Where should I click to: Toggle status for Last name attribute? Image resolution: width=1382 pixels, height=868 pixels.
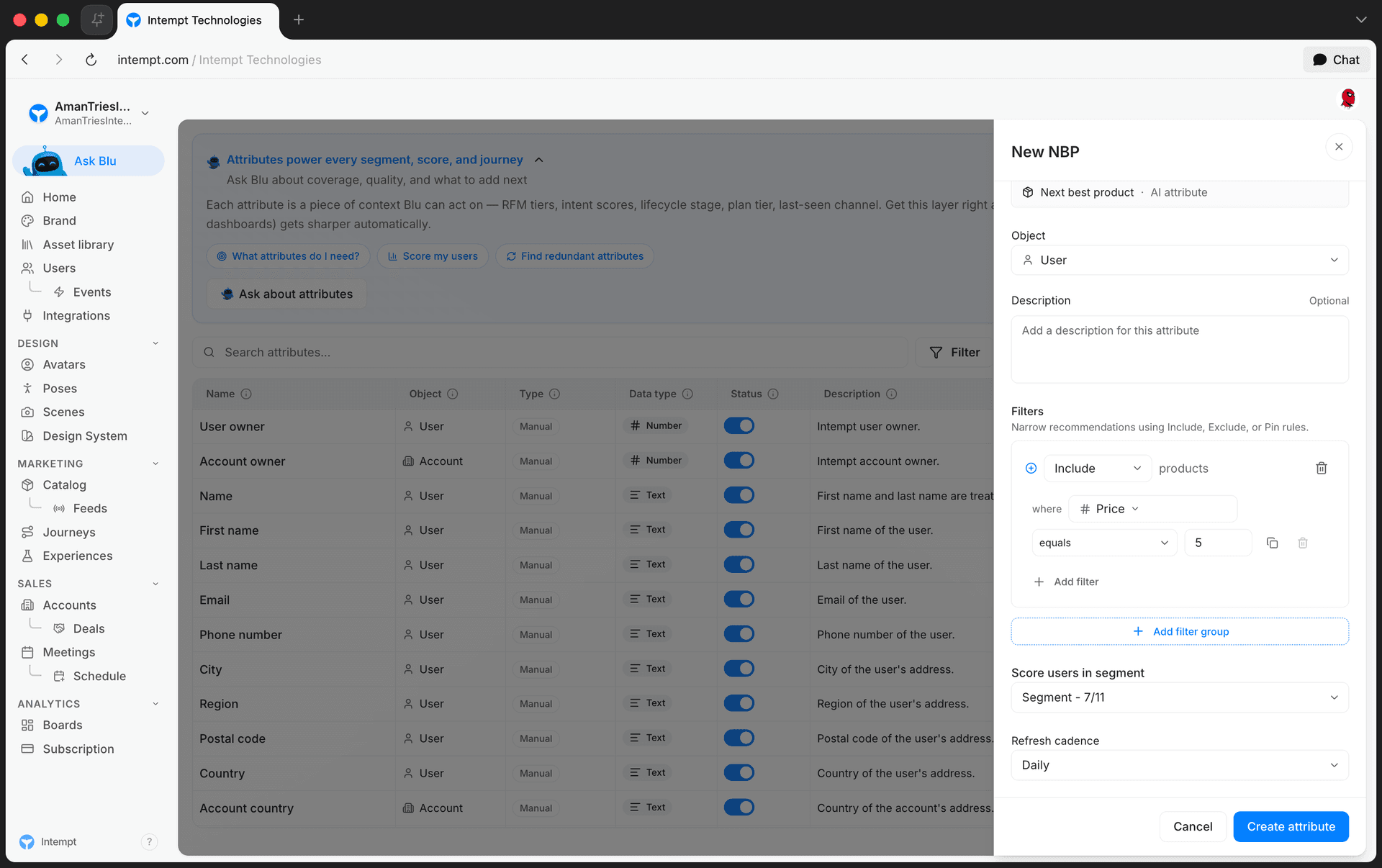[x=739, y=564]
